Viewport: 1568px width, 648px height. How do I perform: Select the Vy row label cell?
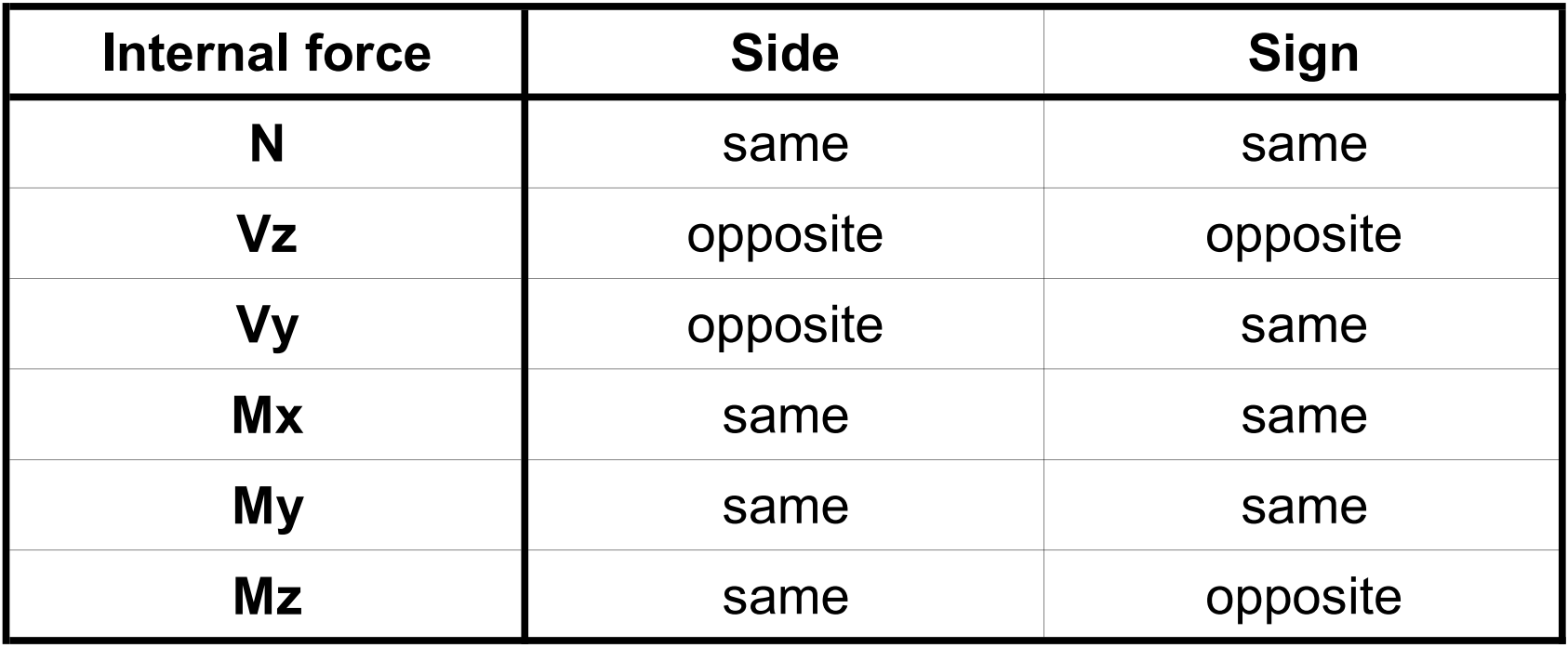[267, 325]
